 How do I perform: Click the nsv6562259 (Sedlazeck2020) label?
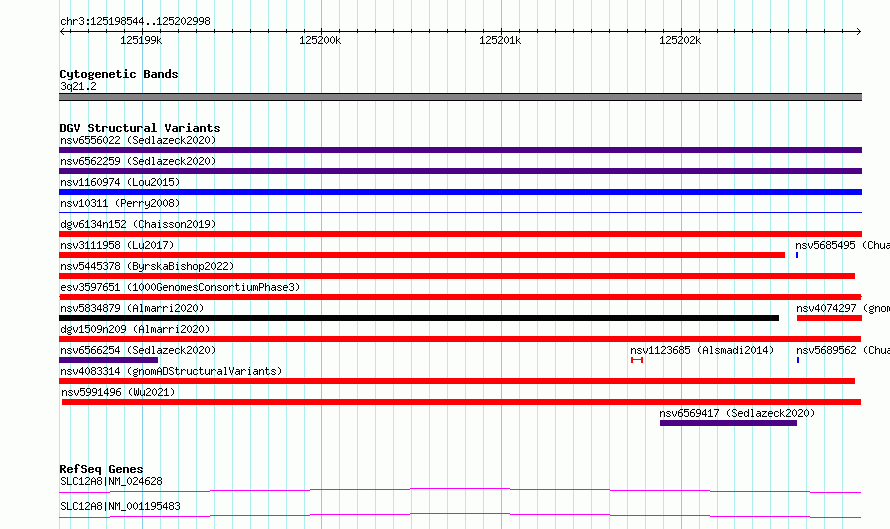(138, 161)
